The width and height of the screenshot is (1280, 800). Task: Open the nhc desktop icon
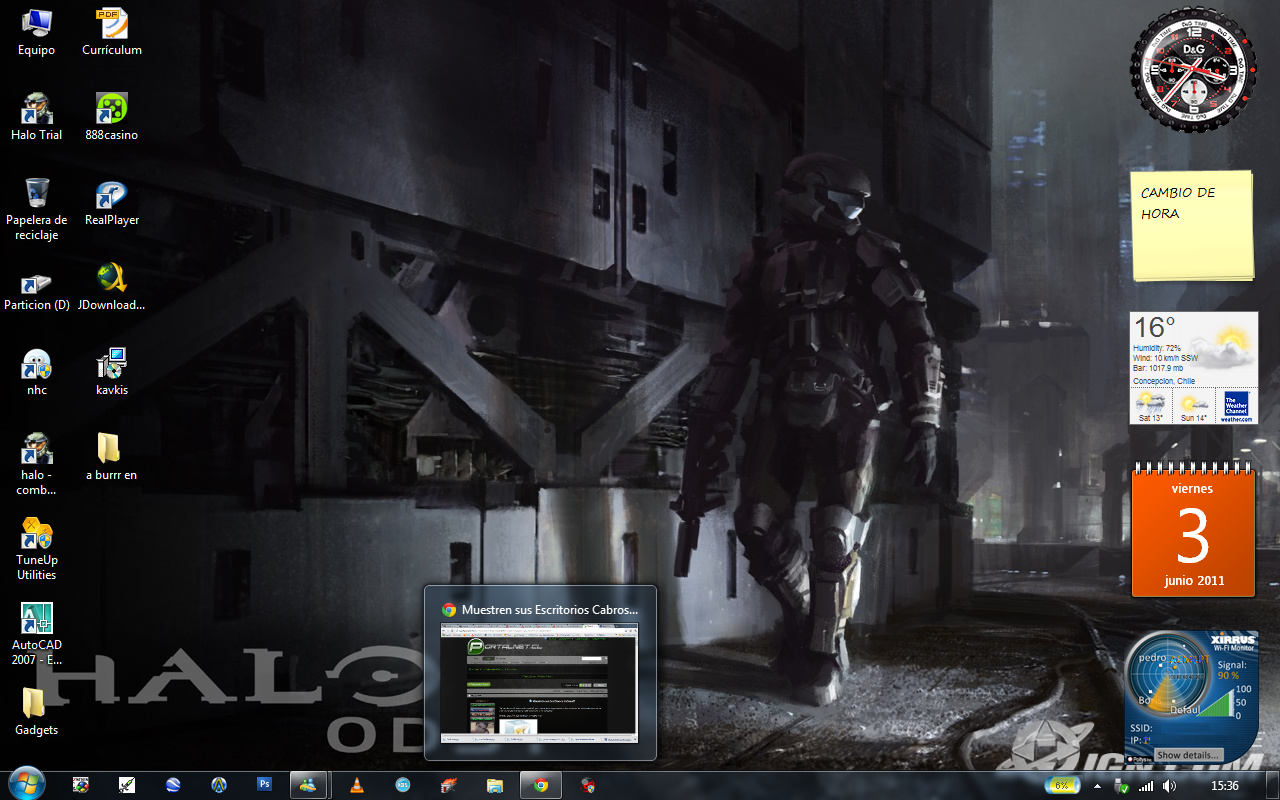point(37,372)
